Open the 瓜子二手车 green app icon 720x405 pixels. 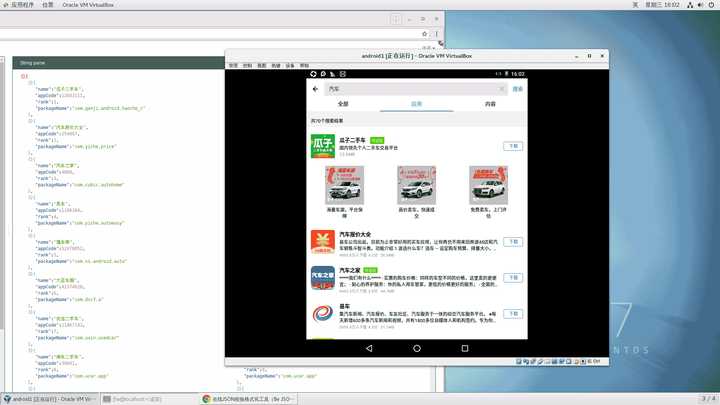(323, 146)
